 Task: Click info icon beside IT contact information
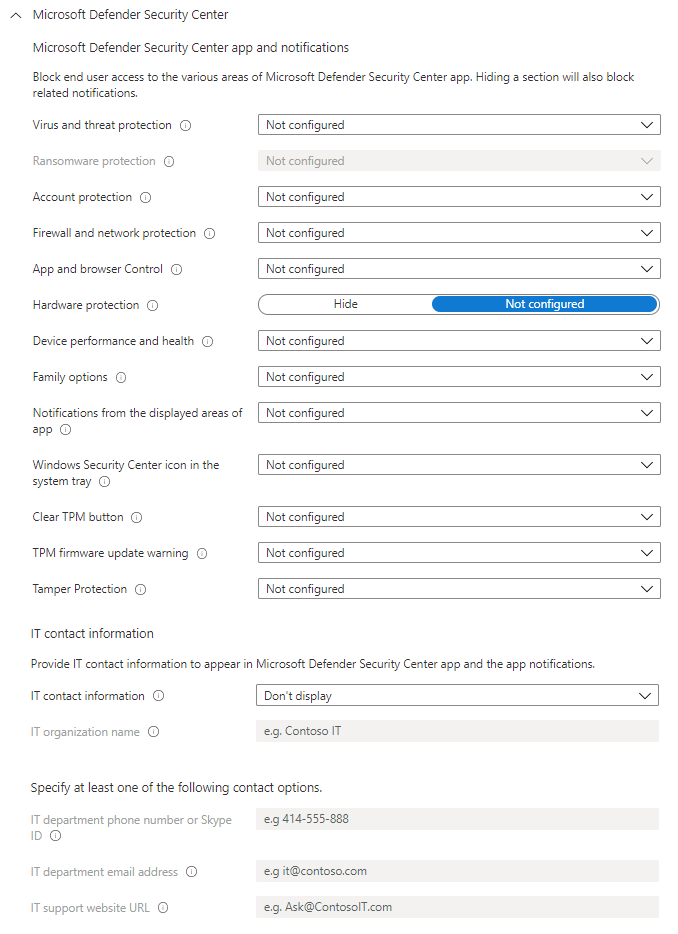tap(159, 697)
